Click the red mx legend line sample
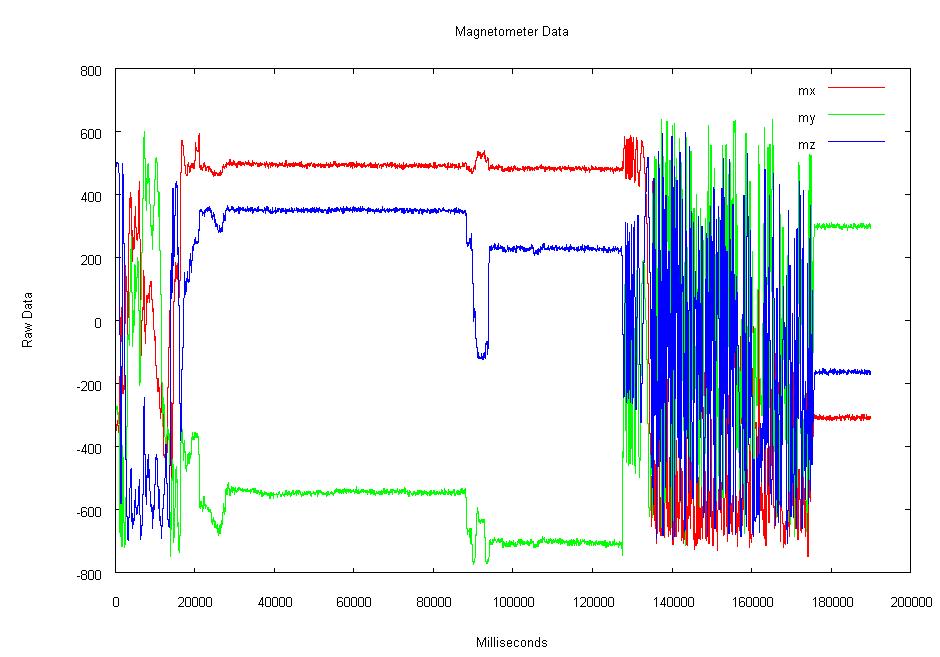 tap(856, 87)
